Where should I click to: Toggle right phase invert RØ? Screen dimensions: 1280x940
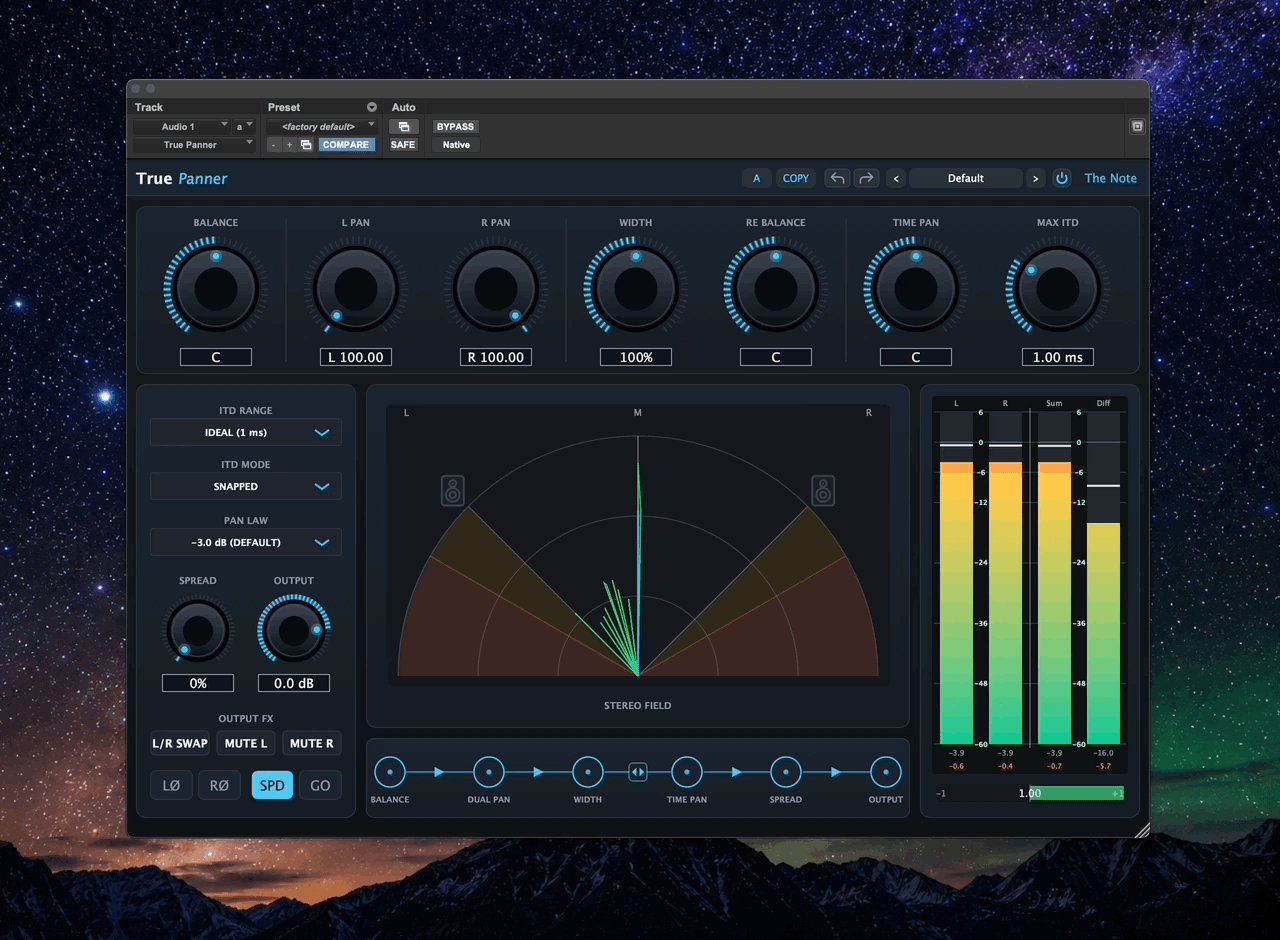(x=220, y=785)
